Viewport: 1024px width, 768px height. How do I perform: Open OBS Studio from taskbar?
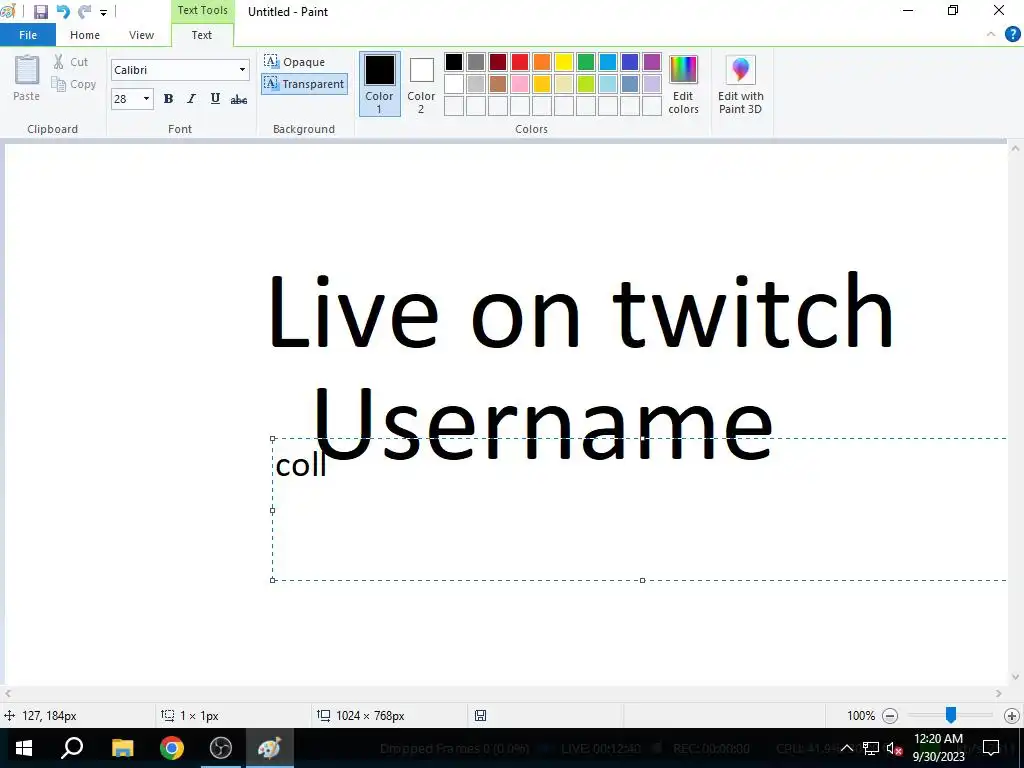point(221,748)
